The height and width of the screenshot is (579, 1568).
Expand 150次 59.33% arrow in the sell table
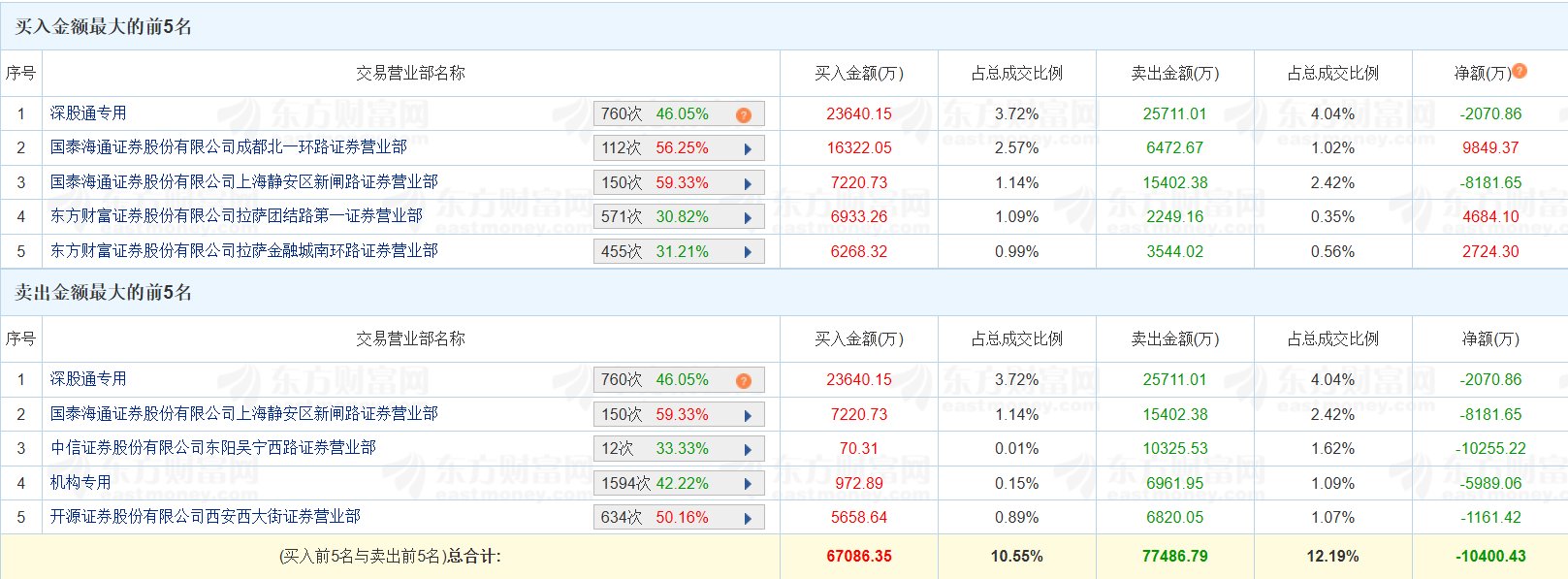click(748, 415)
